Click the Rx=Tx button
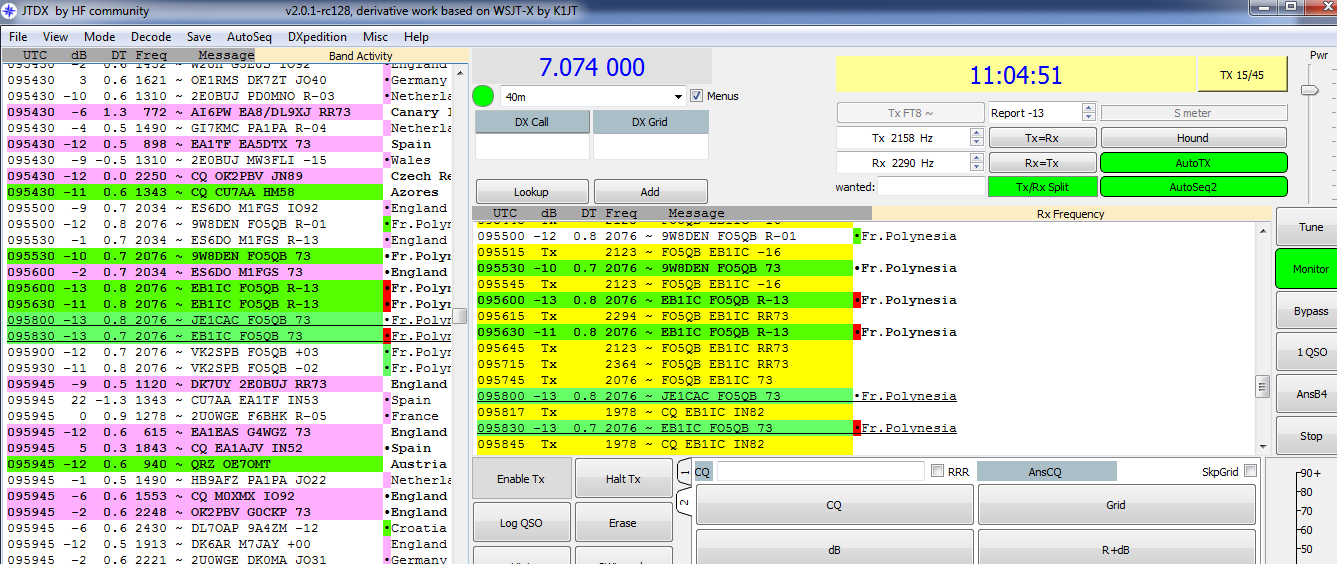The image size is (1337, 564). click(x=1042, y=163)
